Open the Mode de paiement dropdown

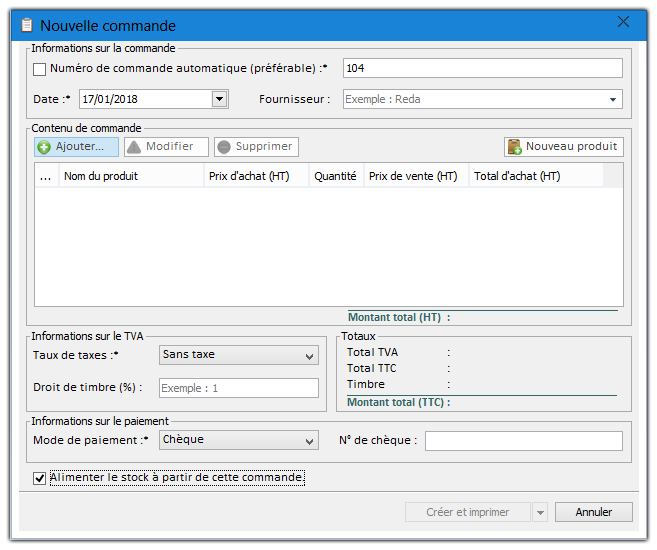click(x=309, y=440)
